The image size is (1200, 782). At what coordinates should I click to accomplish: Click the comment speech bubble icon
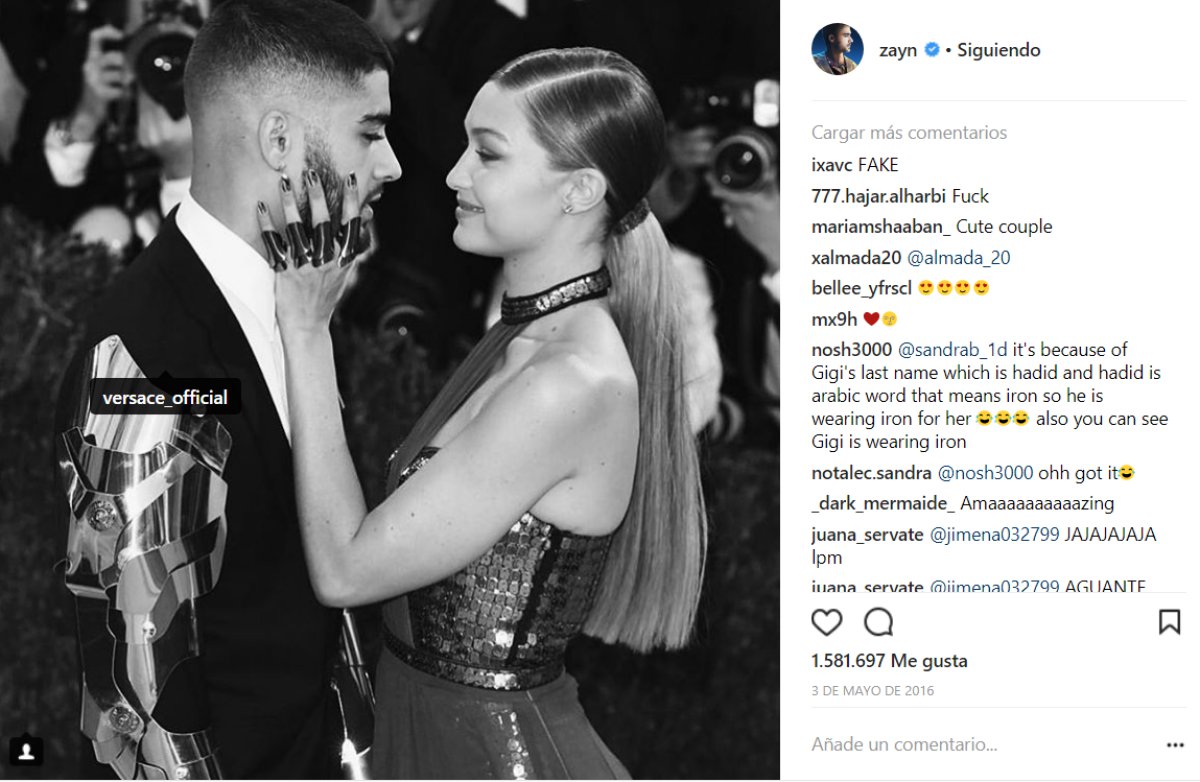pyautogui.click(x=878, y=622)
